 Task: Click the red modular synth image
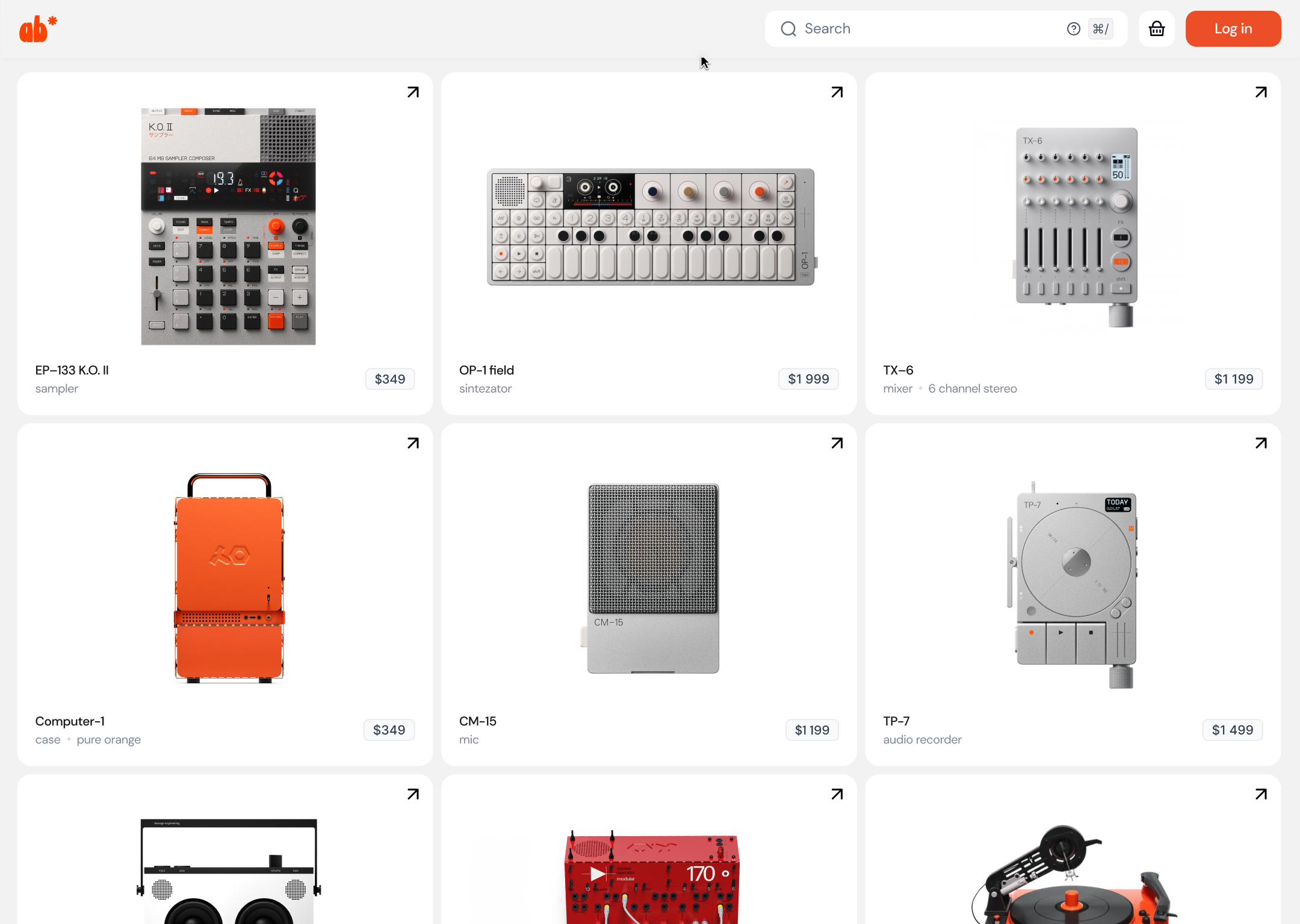click(652, 876)
